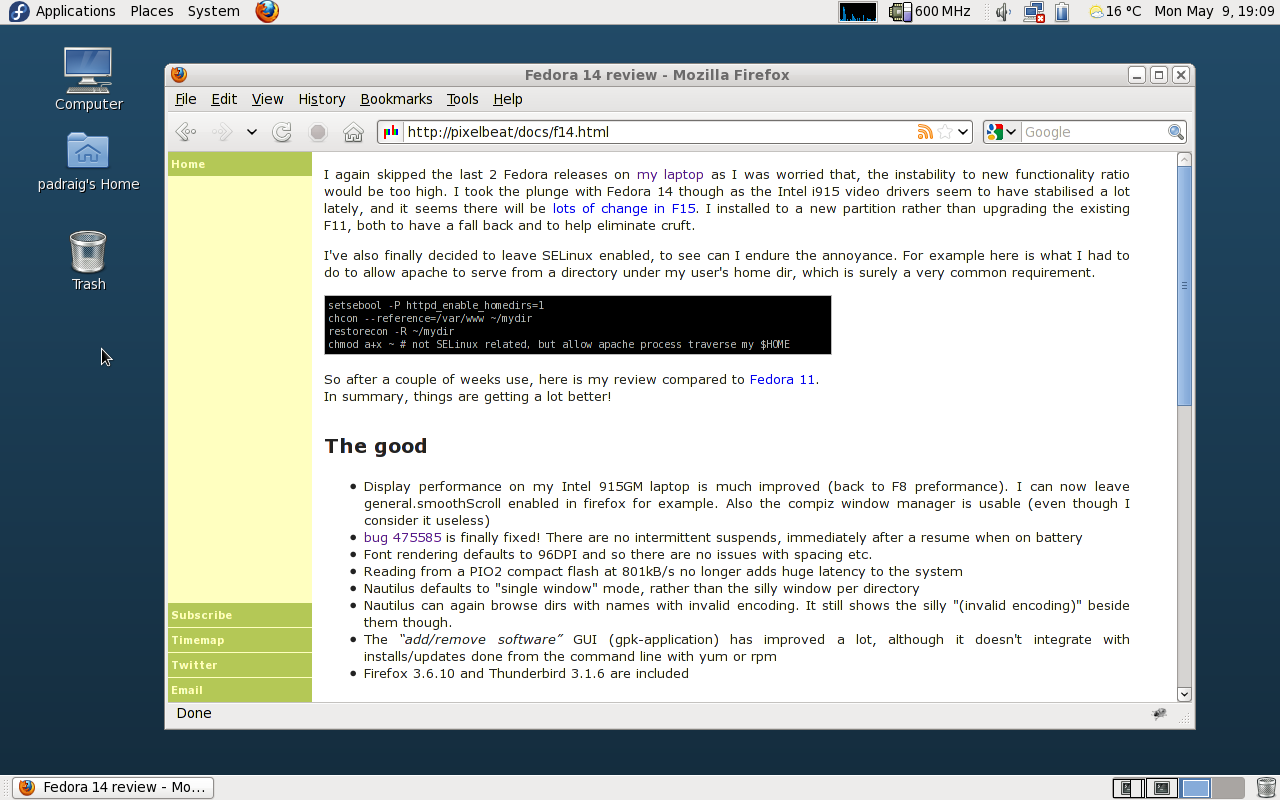The height and width of the screenshot is (800, 1280).
Task: Open the Edit menu
Action: pyautogui.click(x=224, y=99)
